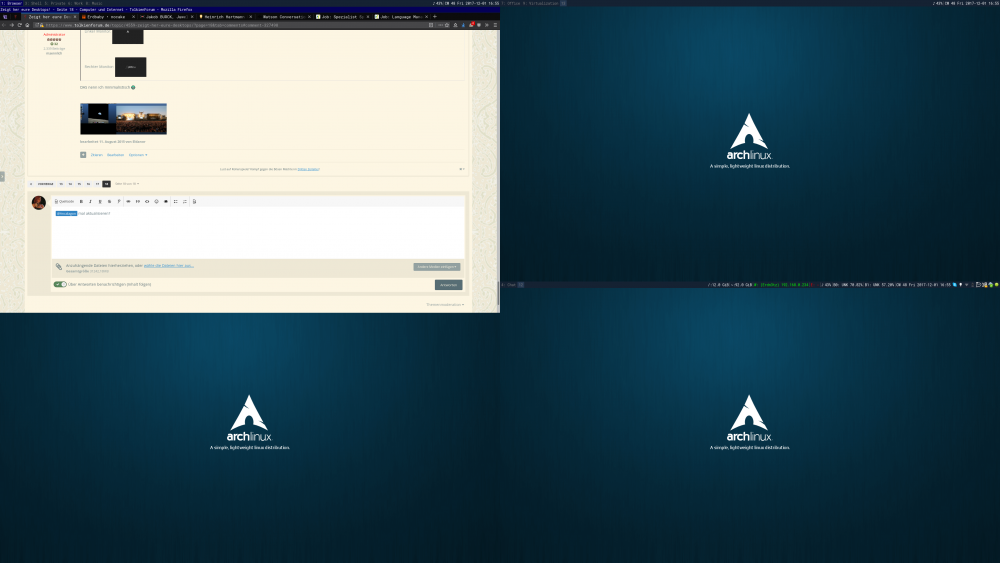Switch to the 'Watson Conversation' tab
1000x563 pixels.
coord(285,17)
